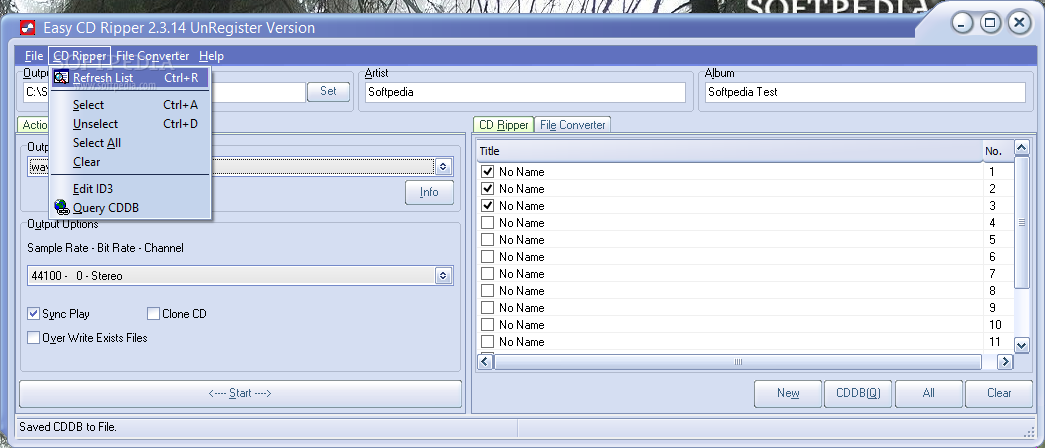The image size is (1045, 448).
Task: Enable the Clone CD checkbox
Action: pyautogui.click(x=153, y=313)
